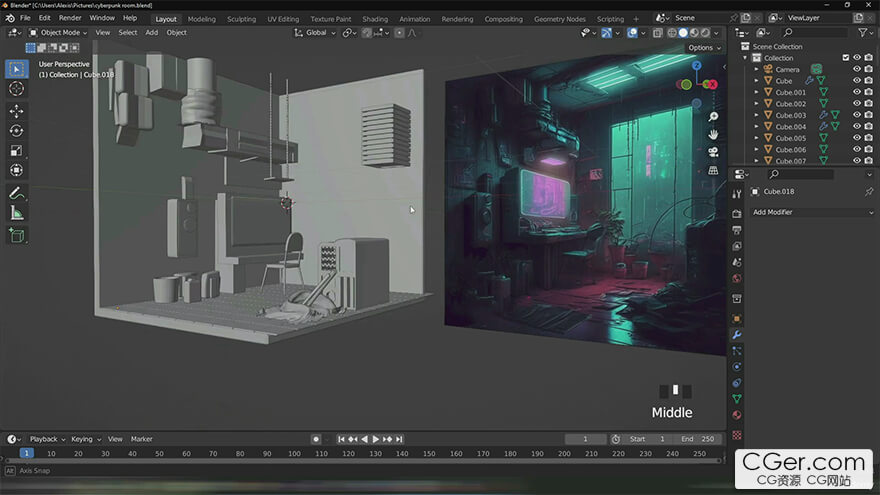Open the World properties tab

click(737, 278)
